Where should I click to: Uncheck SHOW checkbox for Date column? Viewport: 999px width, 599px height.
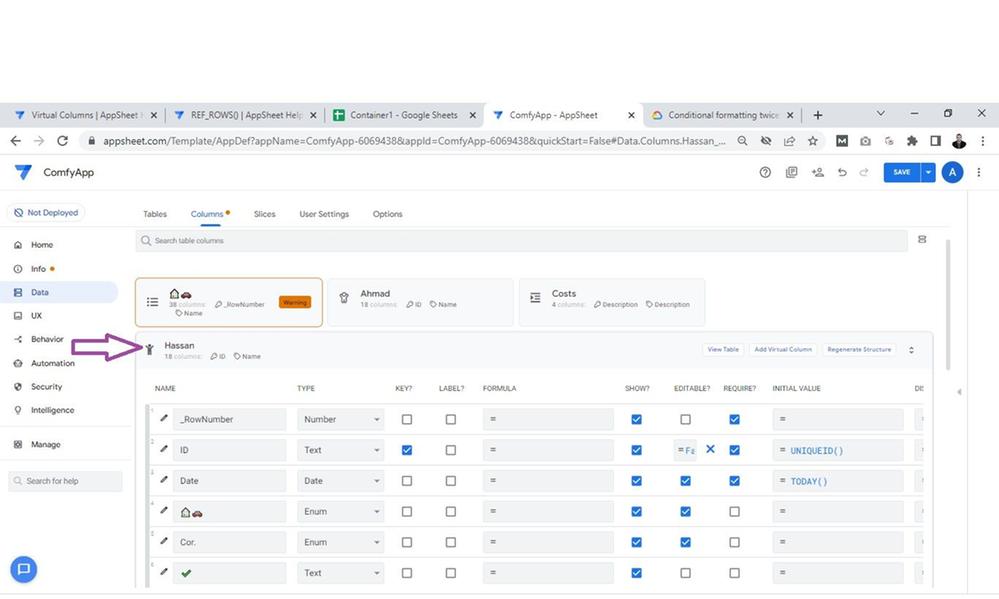(x=636, y=481)
